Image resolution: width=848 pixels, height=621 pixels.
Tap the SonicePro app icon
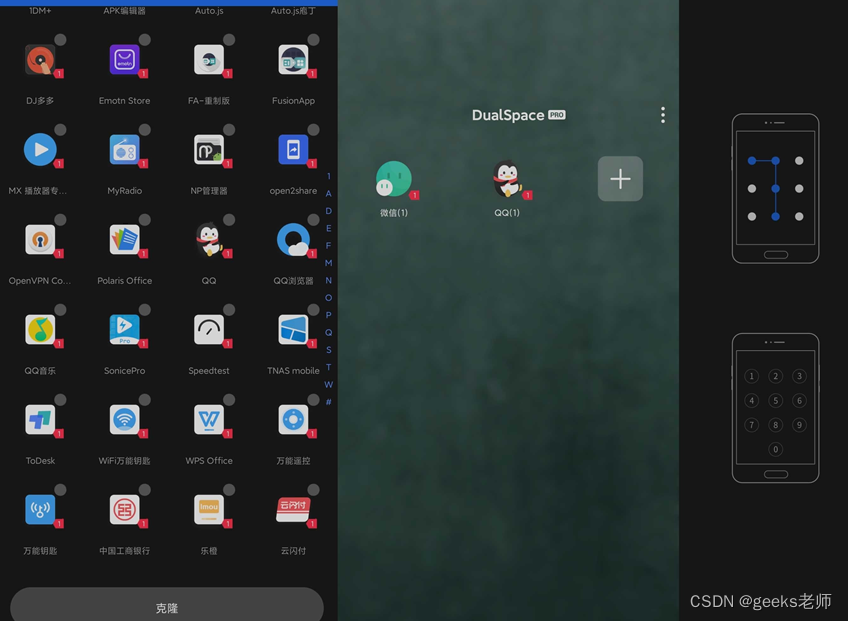coord(124,329)
